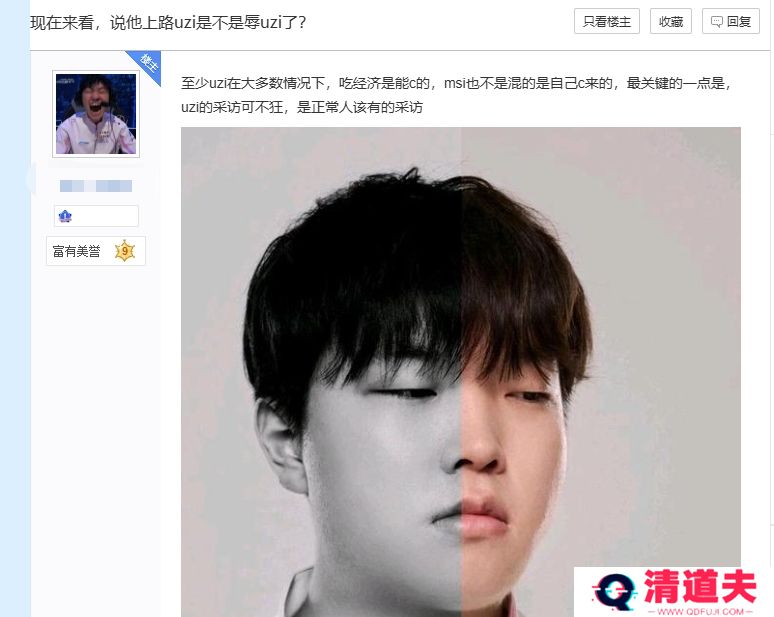
Task: Open the poster's laughing avatar image
Action: (x=96, y=114)
